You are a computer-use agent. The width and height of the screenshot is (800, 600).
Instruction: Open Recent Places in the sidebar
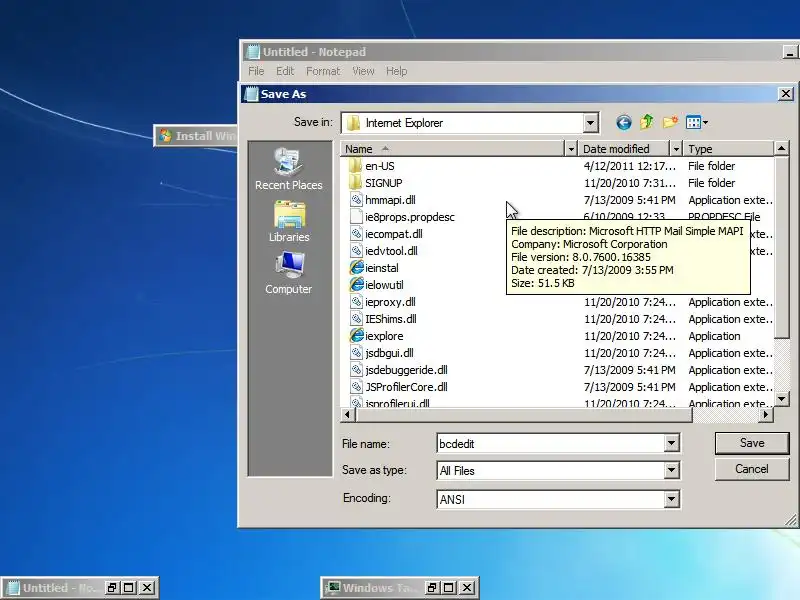pos(288,169)
